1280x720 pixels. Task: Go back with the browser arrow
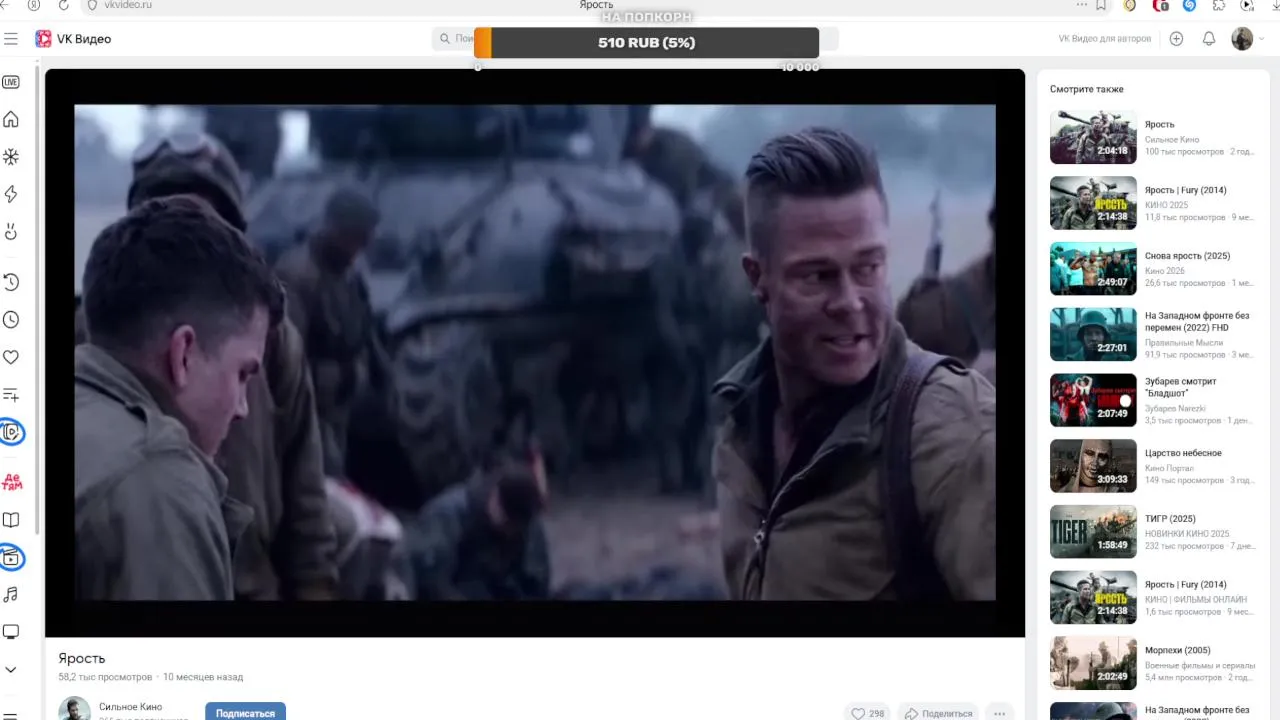6,5
